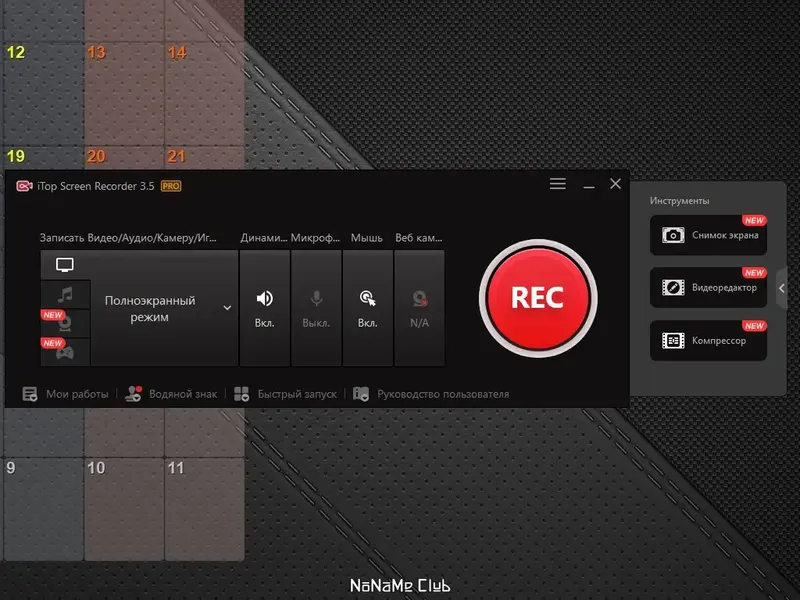The width and height of the screenshot is (800, 600).
Task: Open the hamburger menu in title bar
Action: coord(558,184)
